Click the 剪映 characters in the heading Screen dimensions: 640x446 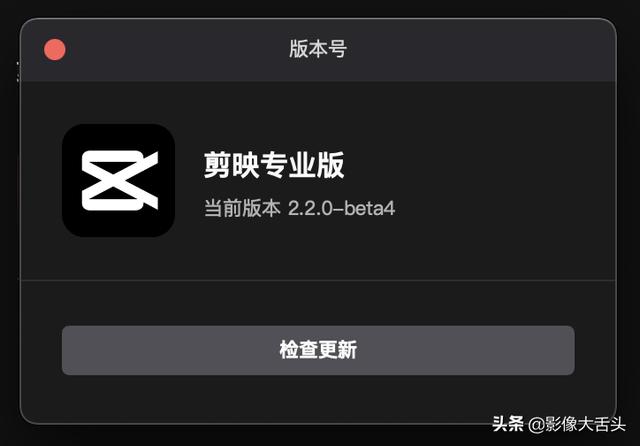pyautogui.click(x=231, y=165)
